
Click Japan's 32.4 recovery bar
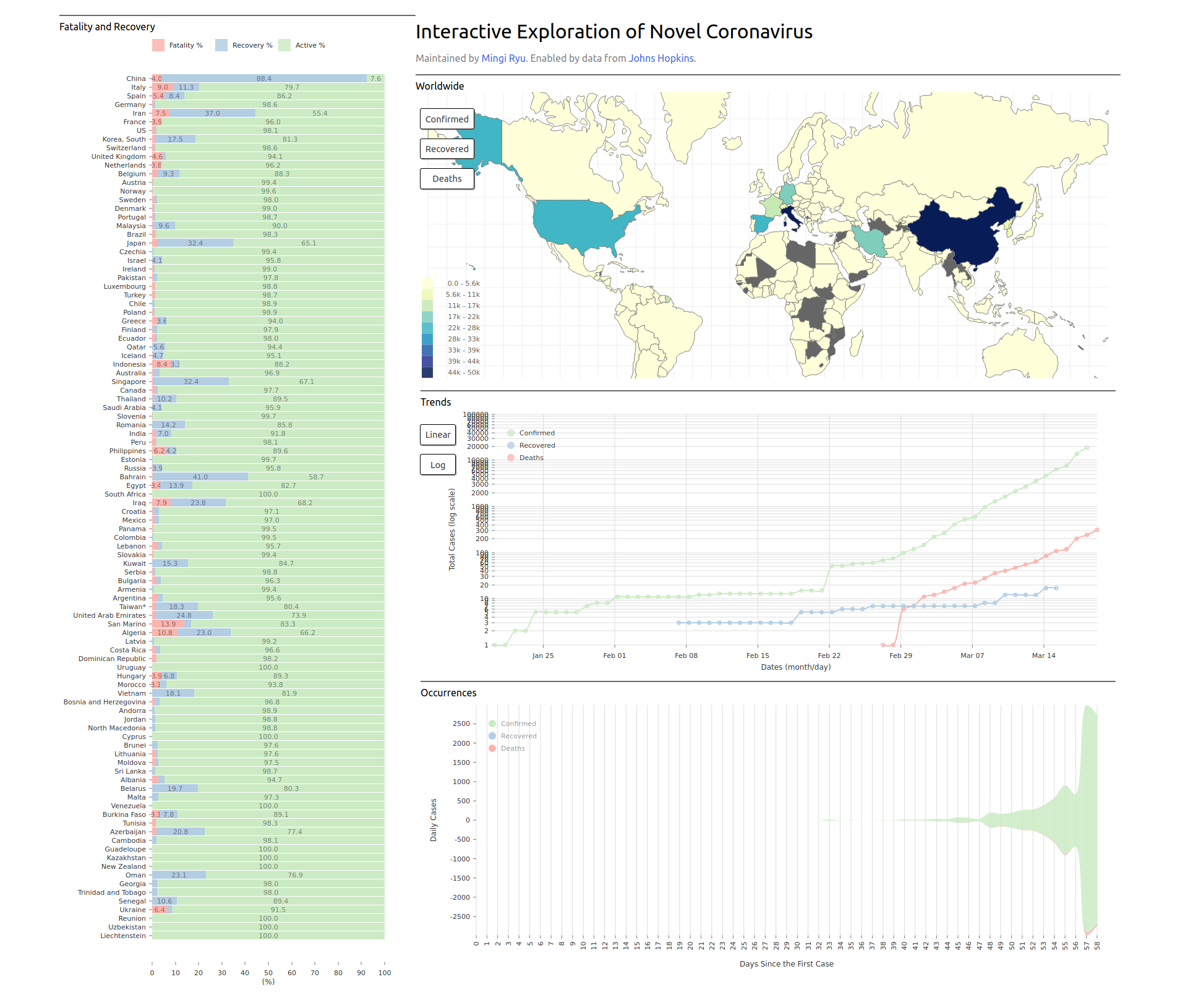click(x=195, y=243)
